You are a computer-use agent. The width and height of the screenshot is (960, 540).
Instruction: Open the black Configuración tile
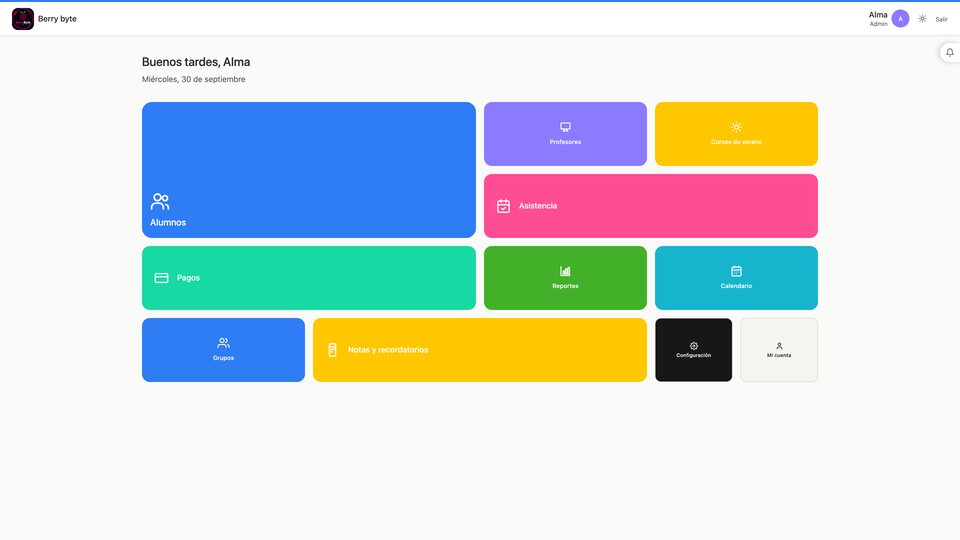coord(694,350)
